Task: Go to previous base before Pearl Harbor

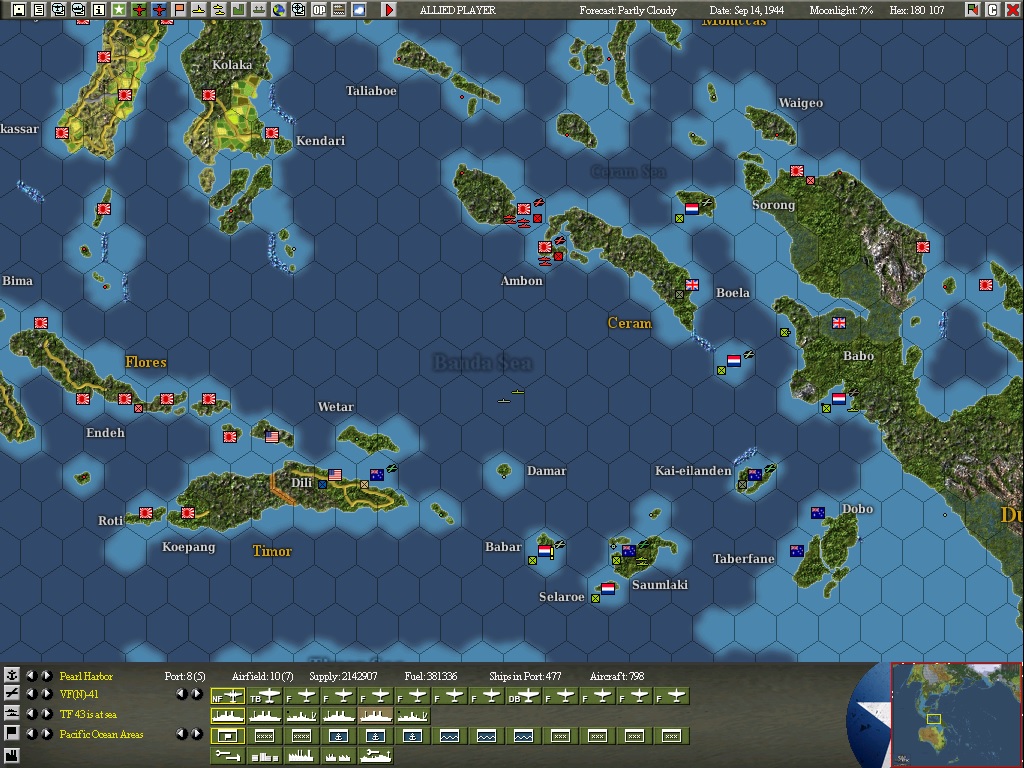Action: 31,675
